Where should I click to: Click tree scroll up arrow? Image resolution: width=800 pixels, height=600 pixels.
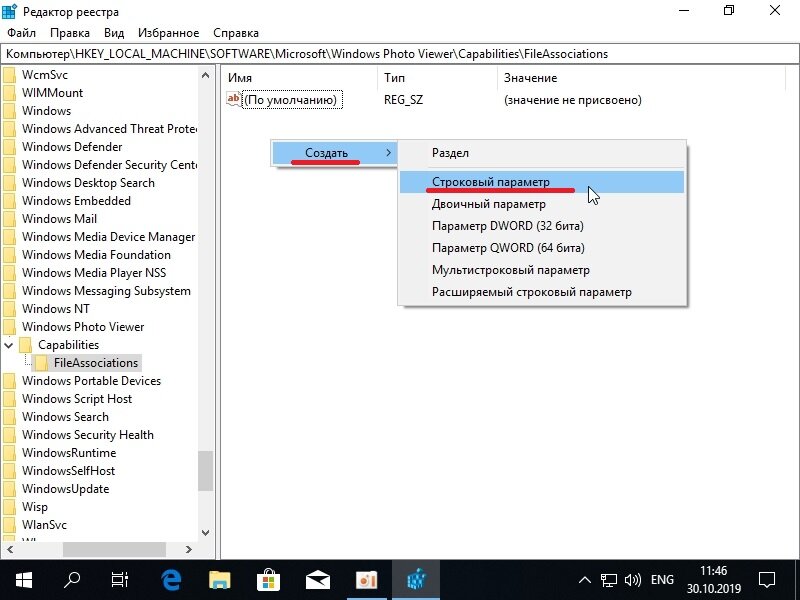(206, 75)
